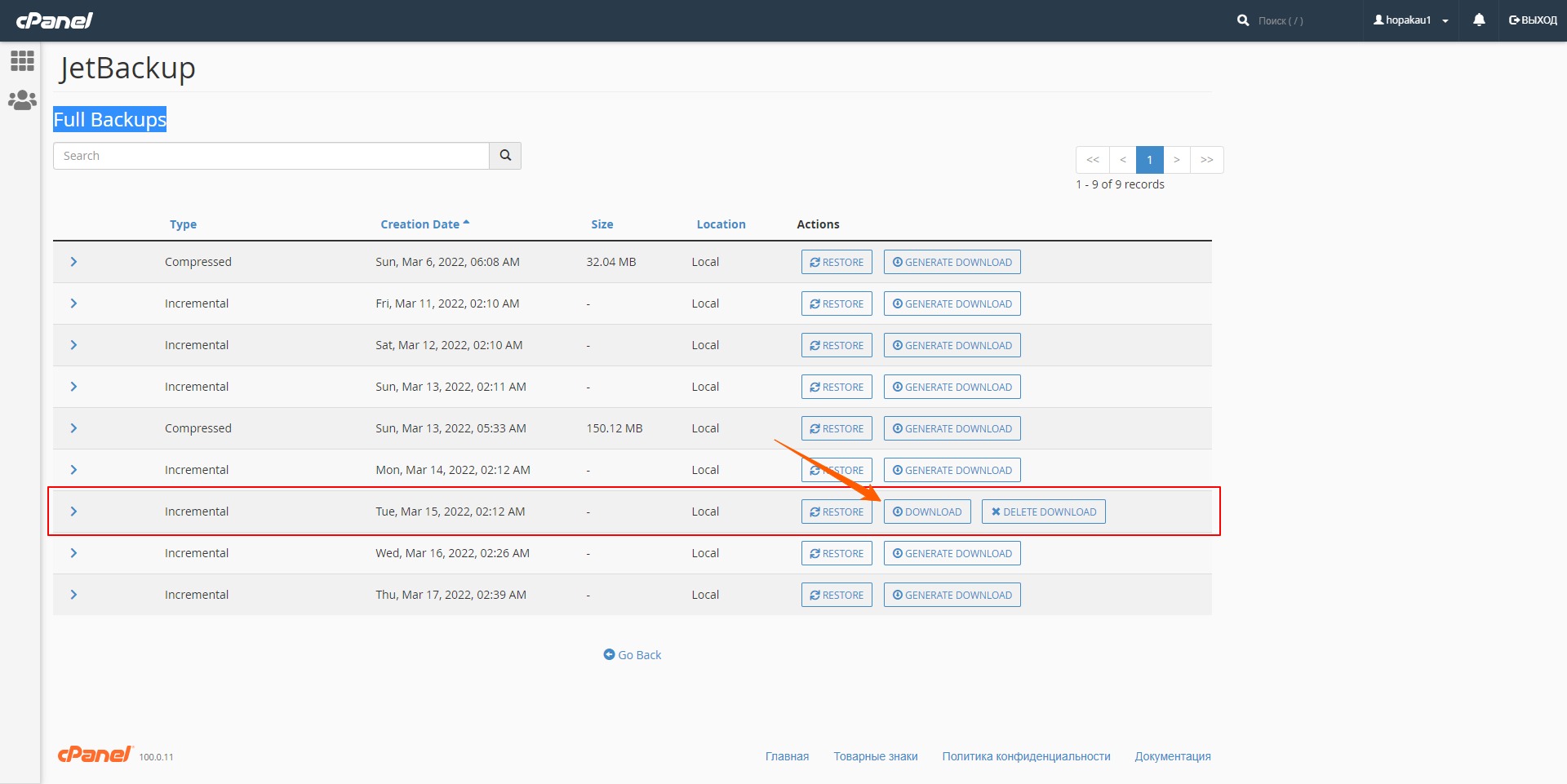The height and width of the screenshot is (784, 1567).
Task: Focus the backups Search input field
Action: (x=271, y=156)
